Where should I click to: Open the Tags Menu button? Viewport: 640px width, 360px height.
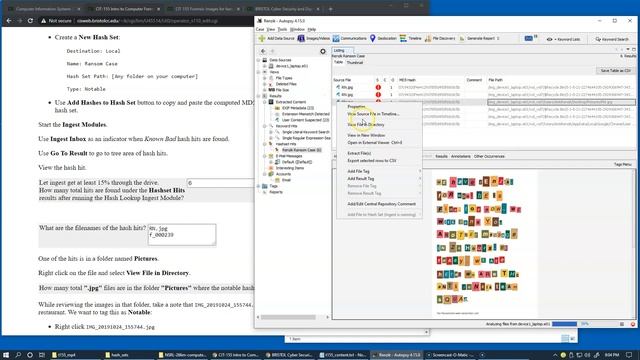(x=623, y=164)
